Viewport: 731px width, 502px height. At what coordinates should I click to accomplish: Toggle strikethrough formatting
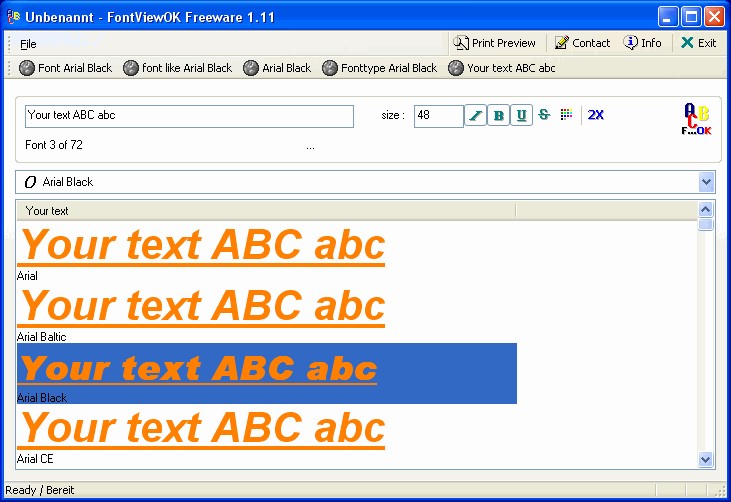tap(544, 115)
